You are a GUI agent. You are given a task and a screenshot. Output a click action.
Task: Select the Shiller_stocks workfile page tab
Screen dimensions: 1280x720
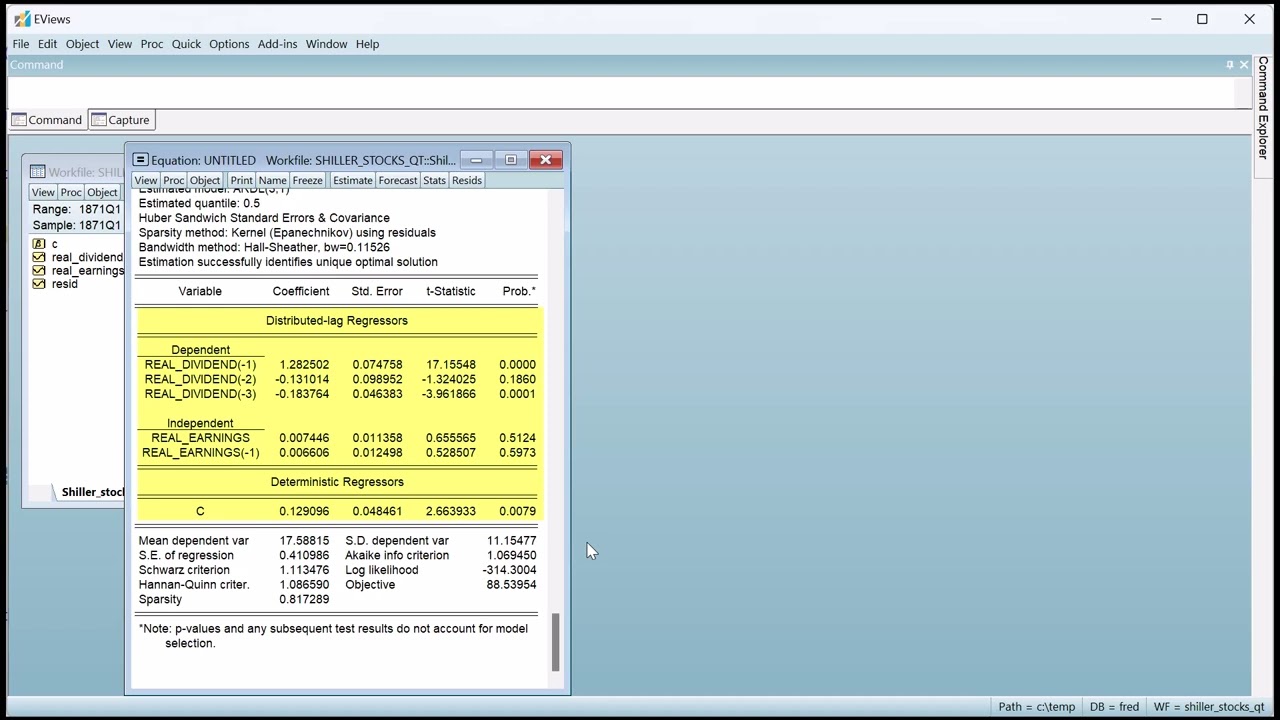(92, 492)
